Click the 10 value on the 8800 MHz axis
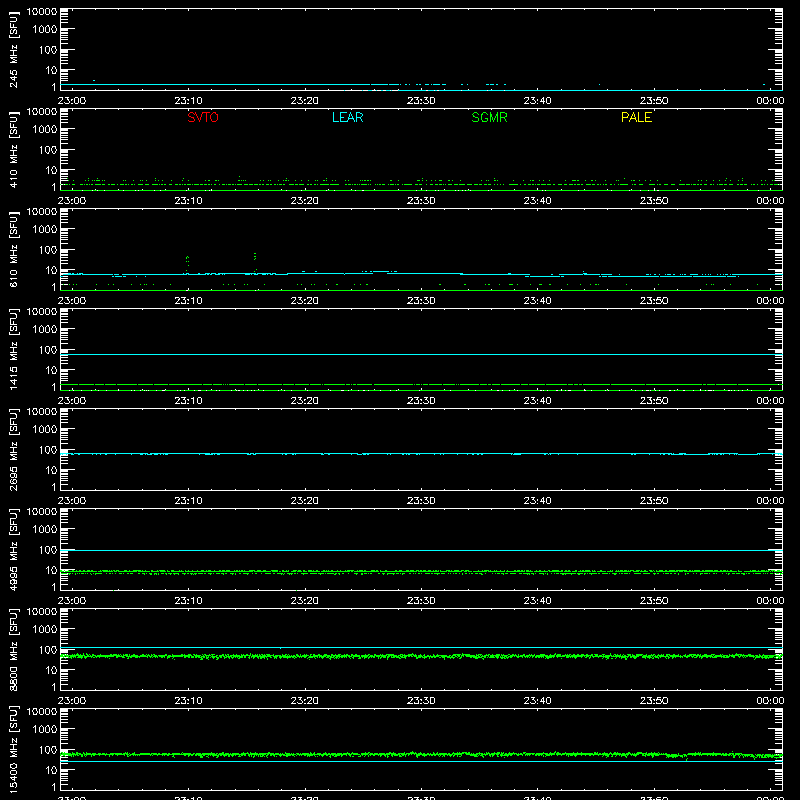The width and height of the screenshot is (800, 800). click(x=51, y=670)
